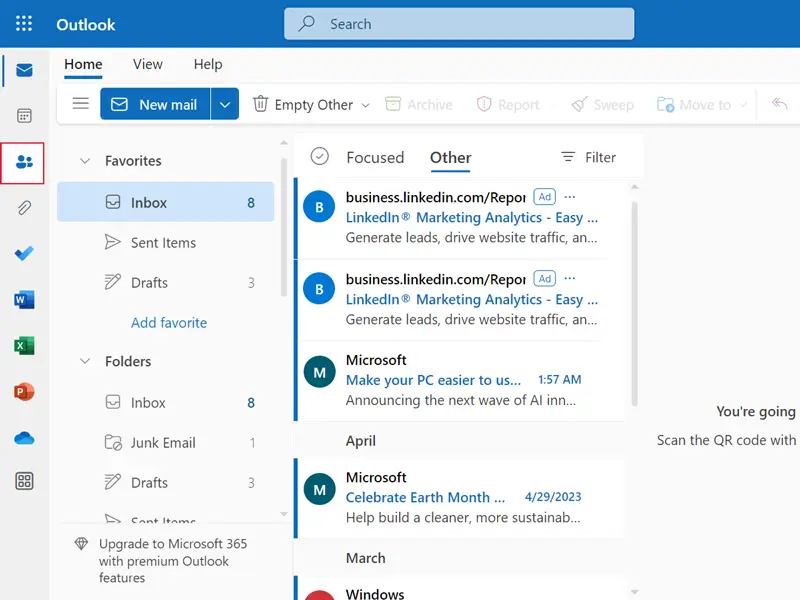Switch to the View ribbon tab
The image size is (800, 600).
pyautogui.click(x=147, y=64)
